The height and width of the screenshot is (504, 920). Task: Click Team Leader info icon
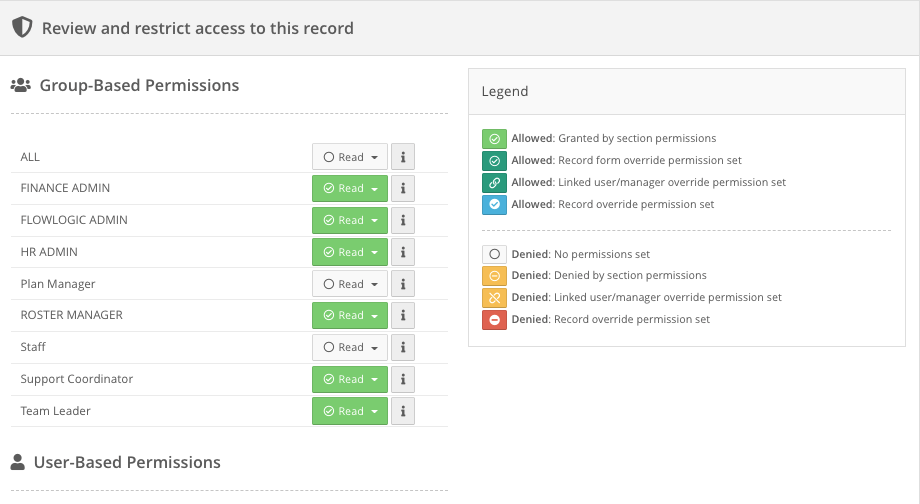403,411
